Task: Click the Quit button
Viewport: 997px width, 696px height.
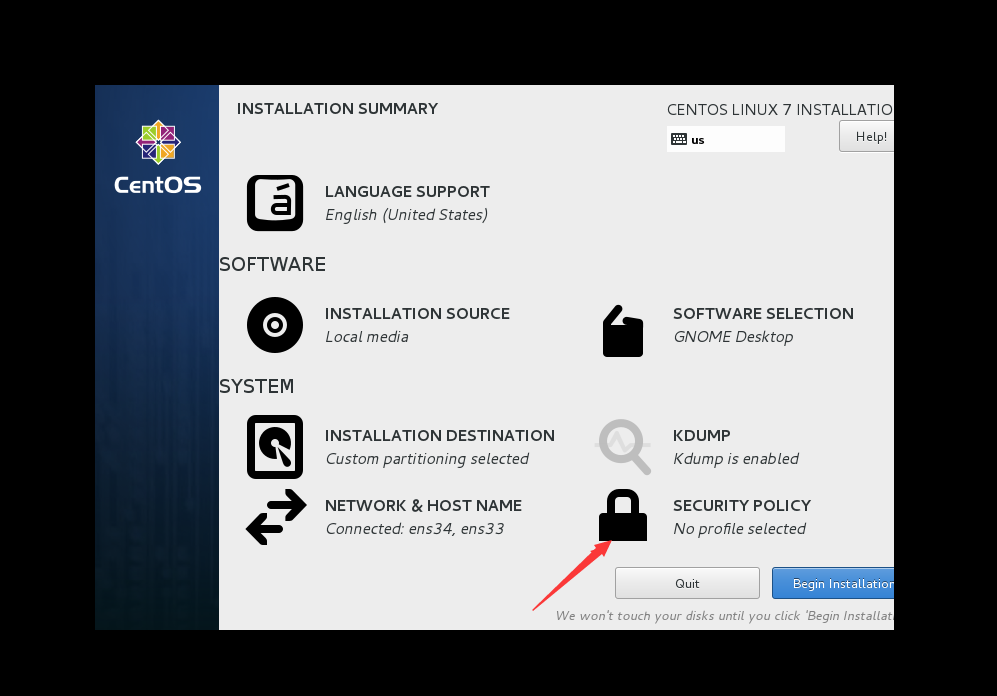Action: click(x=687, y=583)
